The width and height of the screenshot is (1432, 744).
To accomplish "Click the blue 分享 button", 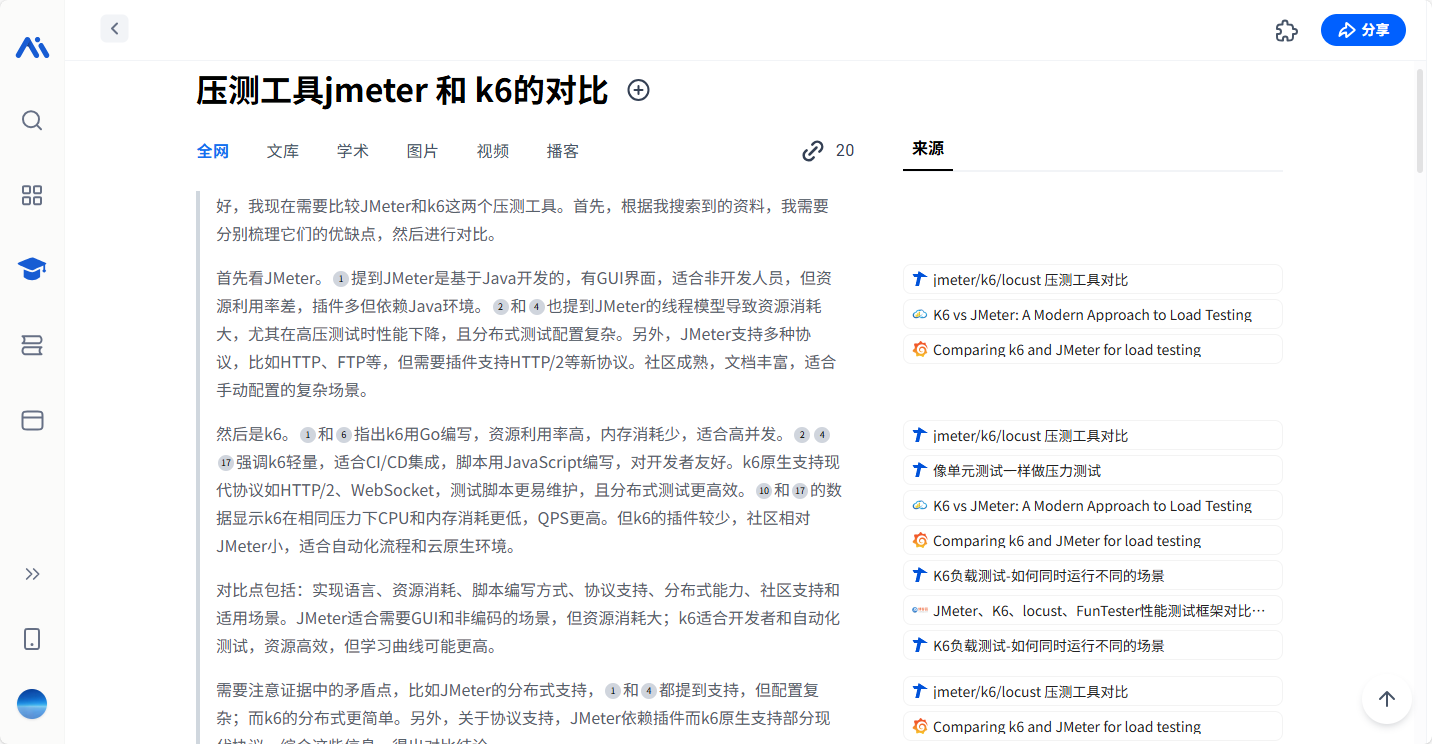I will 1363,30.
